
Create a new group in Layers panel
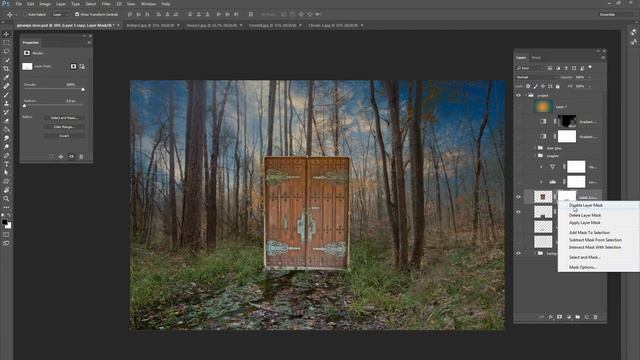pos(578,317)
